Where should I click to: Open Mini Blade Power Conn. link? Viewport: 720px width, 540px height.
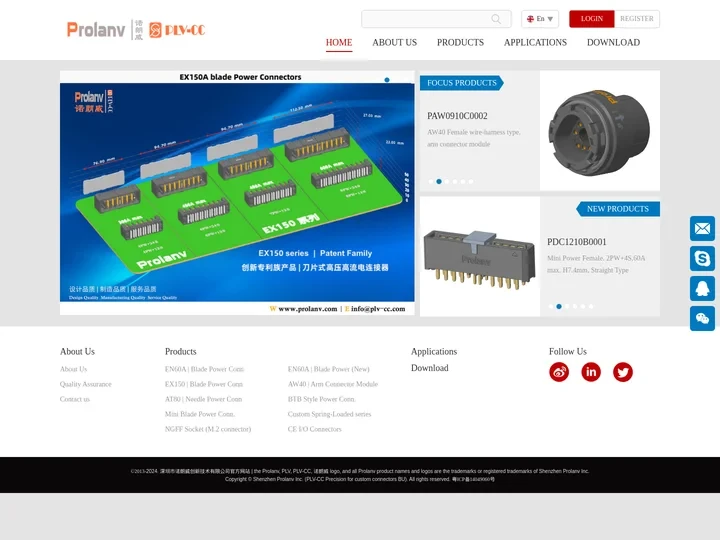point(200,414)
